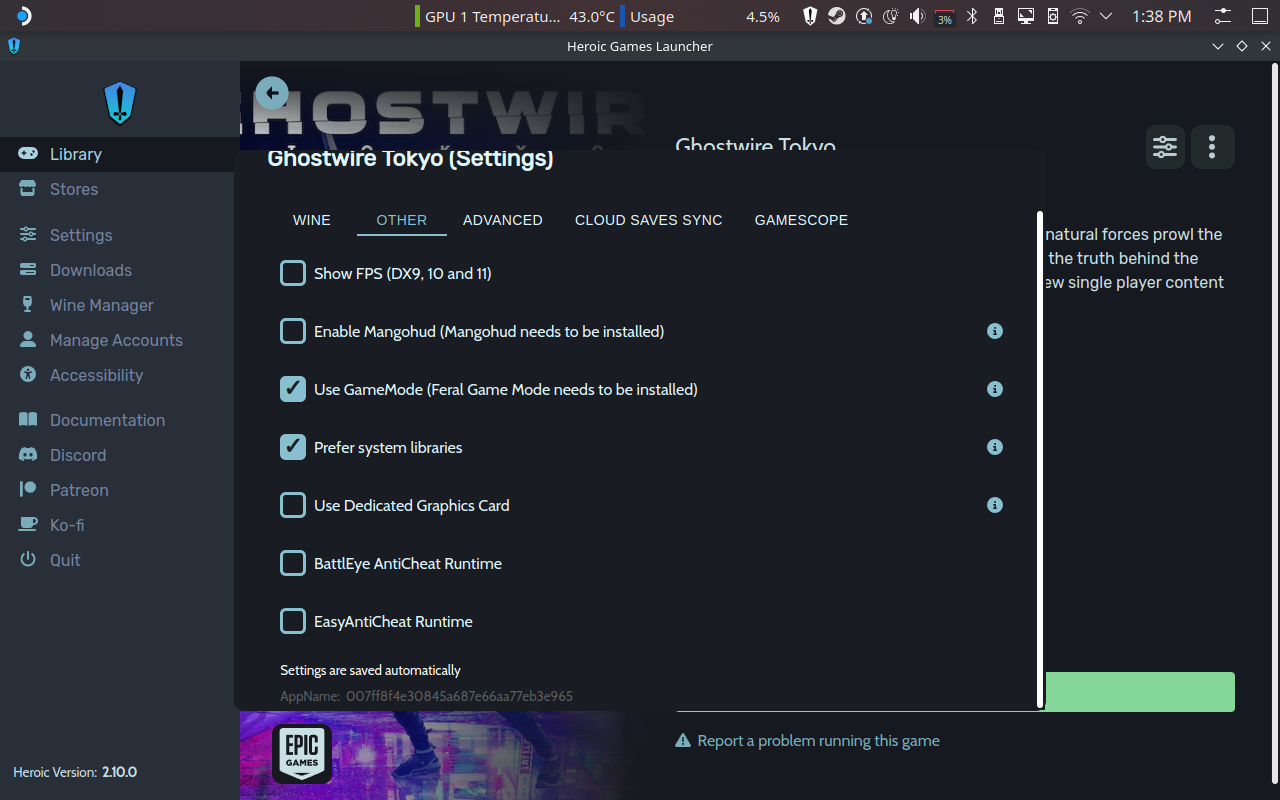Screen dimensions: 1280x800
Task: Enable EasyAntiCheat Runtime checkbox
Action: 293,621
